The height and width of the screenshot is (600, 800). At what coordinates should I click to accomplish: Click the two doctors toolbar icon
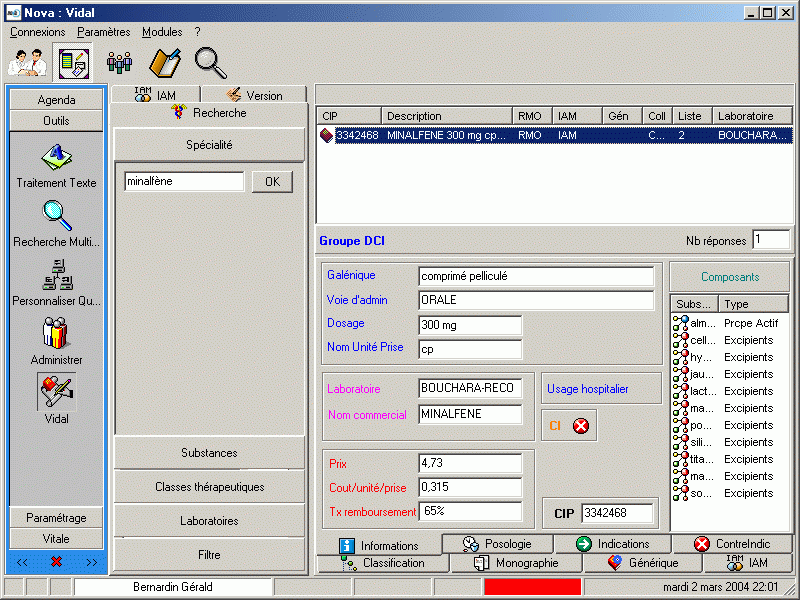point(28,62)
